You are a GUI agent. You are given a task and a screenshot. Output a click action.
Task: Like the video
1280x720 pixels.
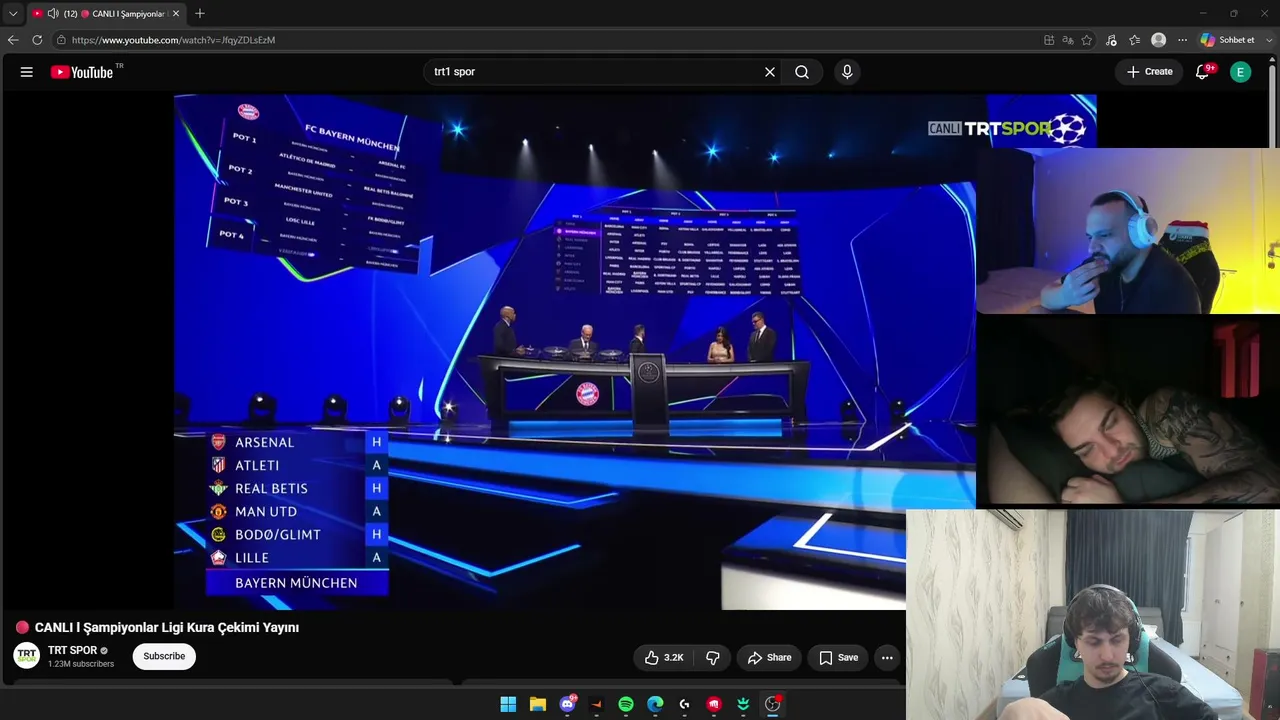tap(664, 657)
